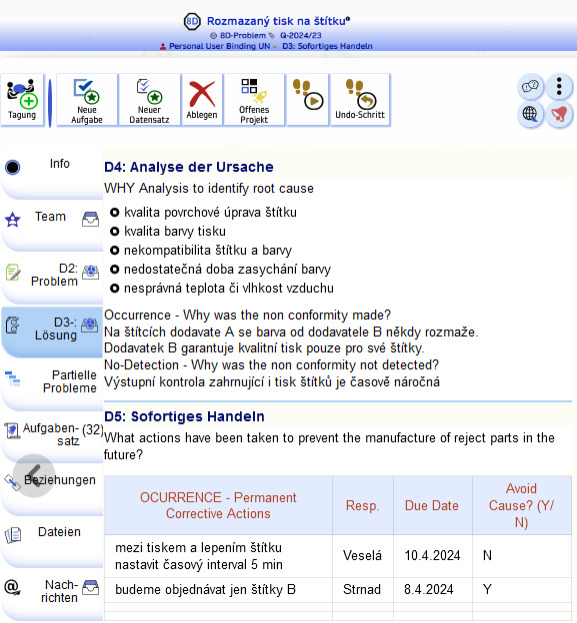Screen dimensions: 577x623
Task: Click the red megaphone alert icon
Action: coord(559,114)
